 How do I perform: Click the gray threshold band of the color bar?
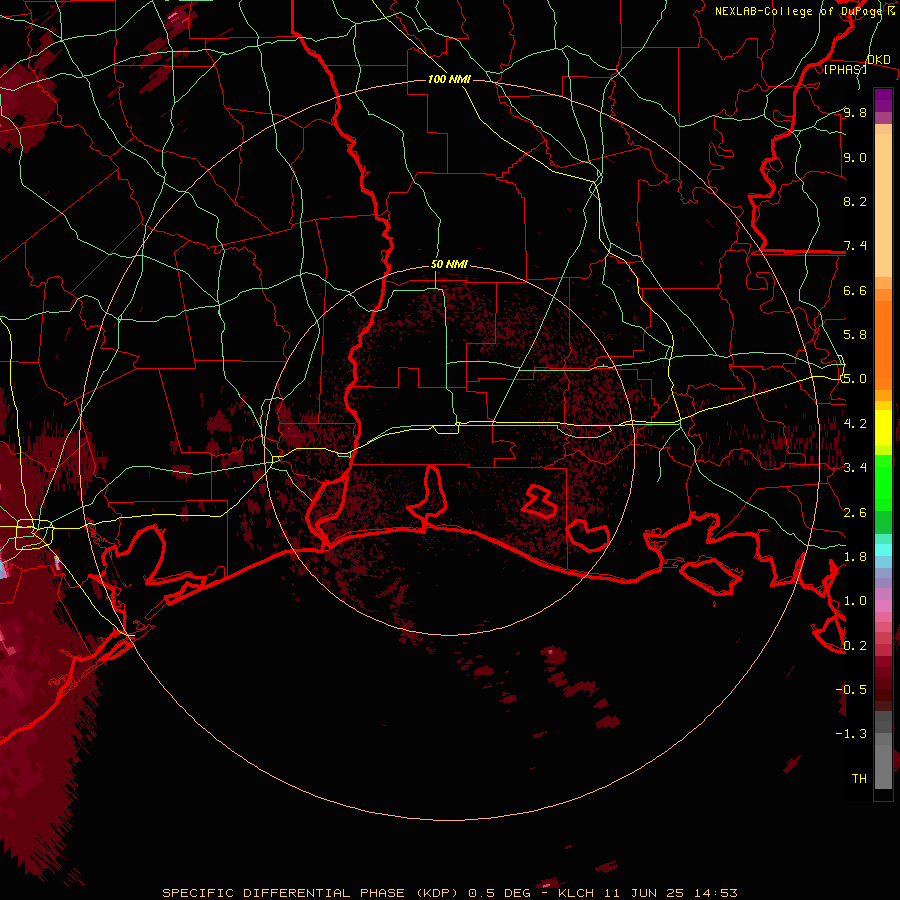coord(883,750)
